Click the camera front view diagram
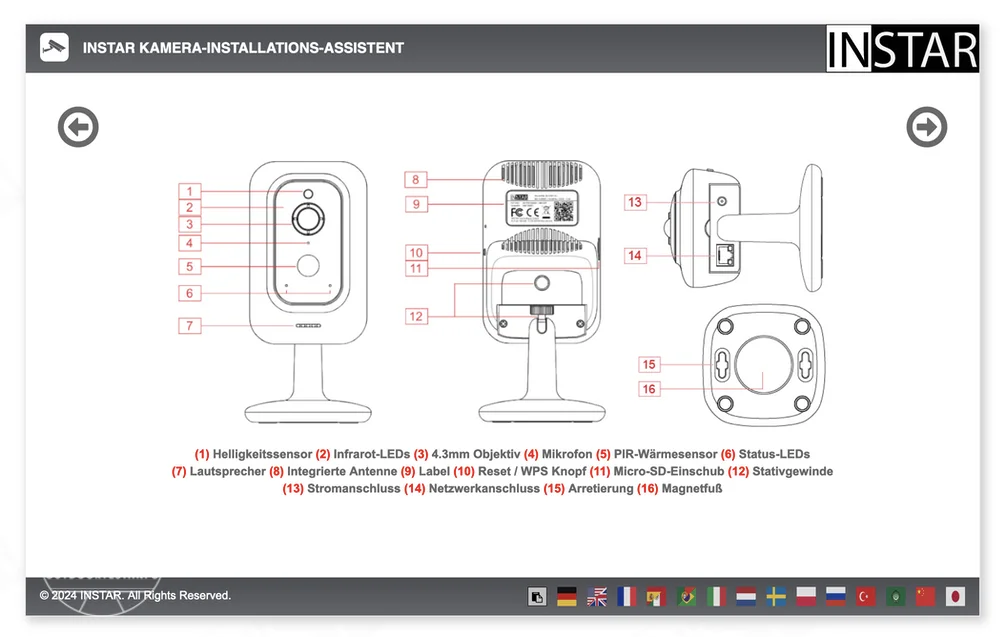The height and width of the screenshot is (637, 1000). click(308, 290)
